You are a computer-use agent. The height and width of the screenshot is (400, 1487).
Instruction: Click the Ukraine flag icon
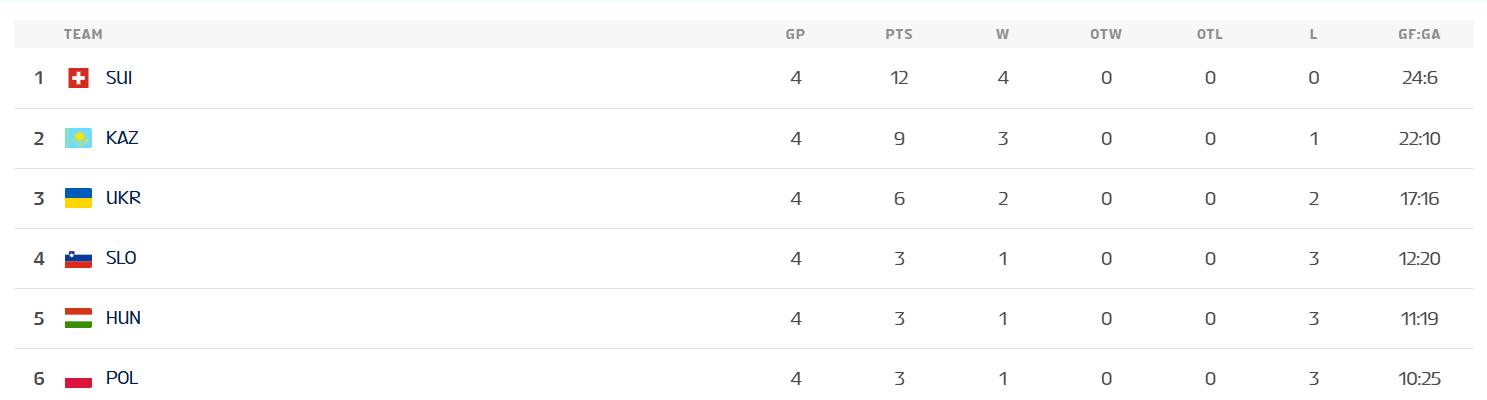coord(79,198)
